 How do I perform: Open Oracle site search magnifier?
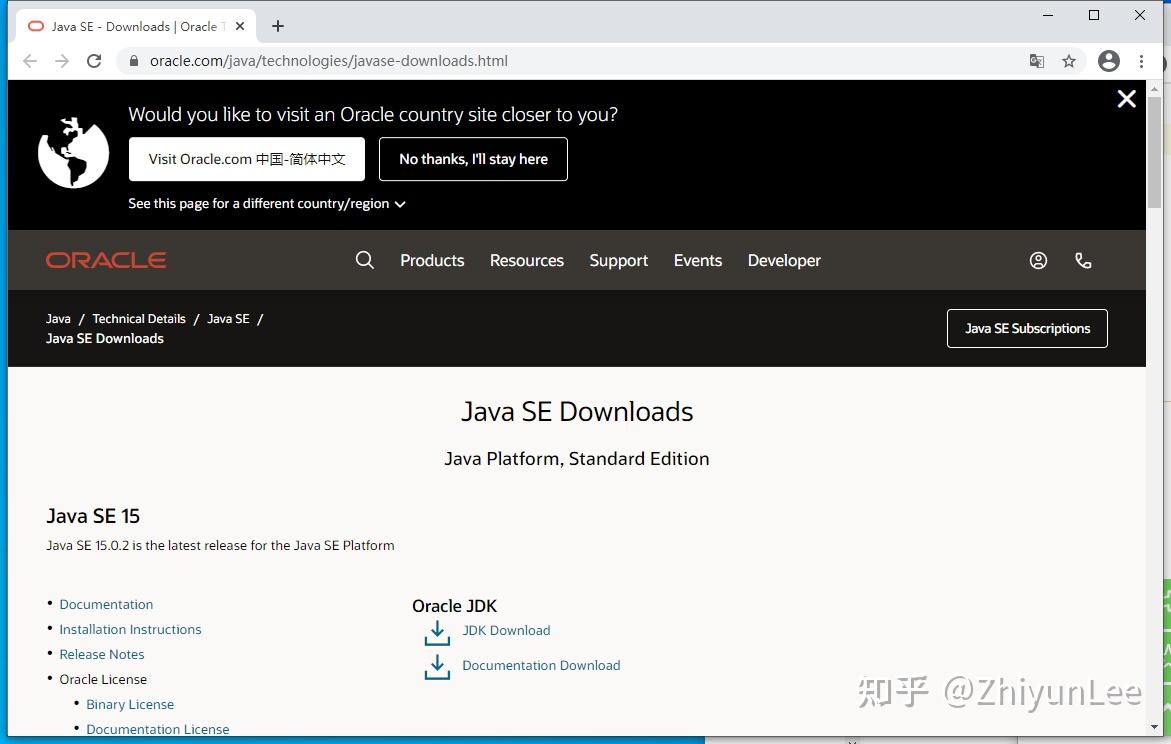pyautogui.click(x=364, y=260)
